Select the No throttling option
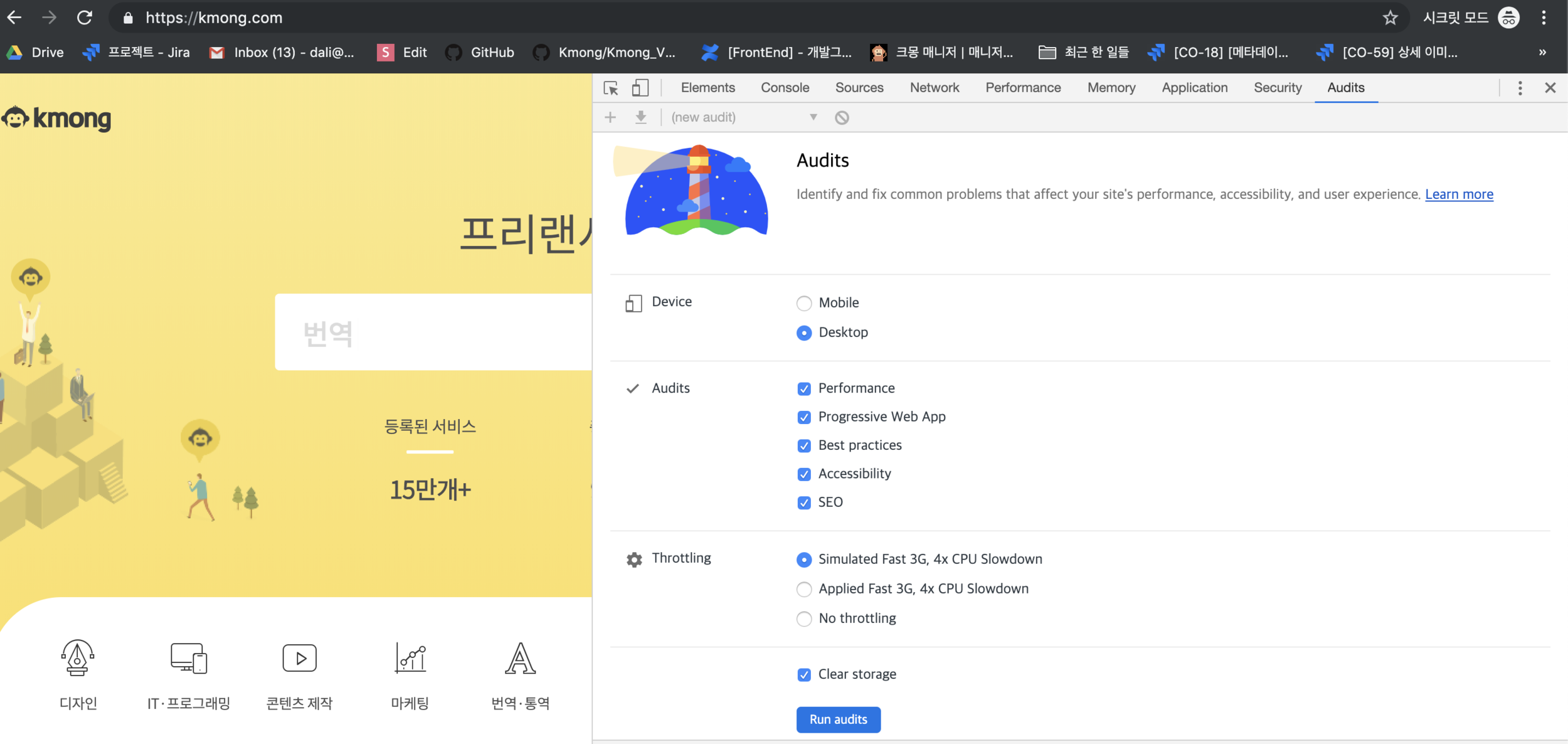The image size is (1568, 744). [804, 619]
